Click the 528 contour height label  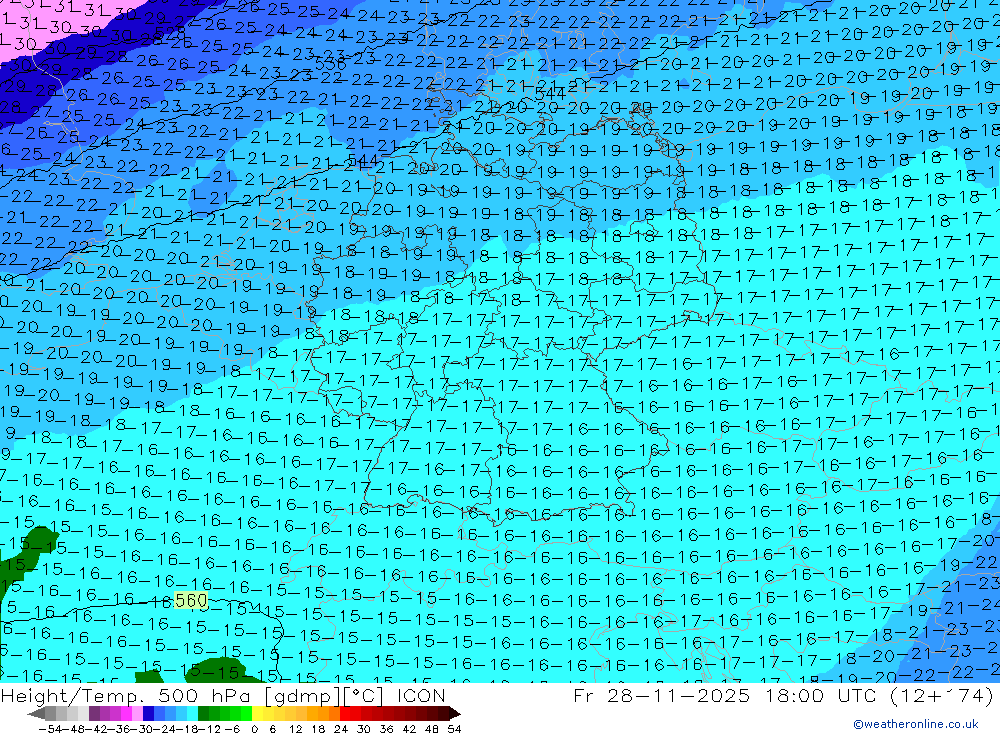(170, 33)
